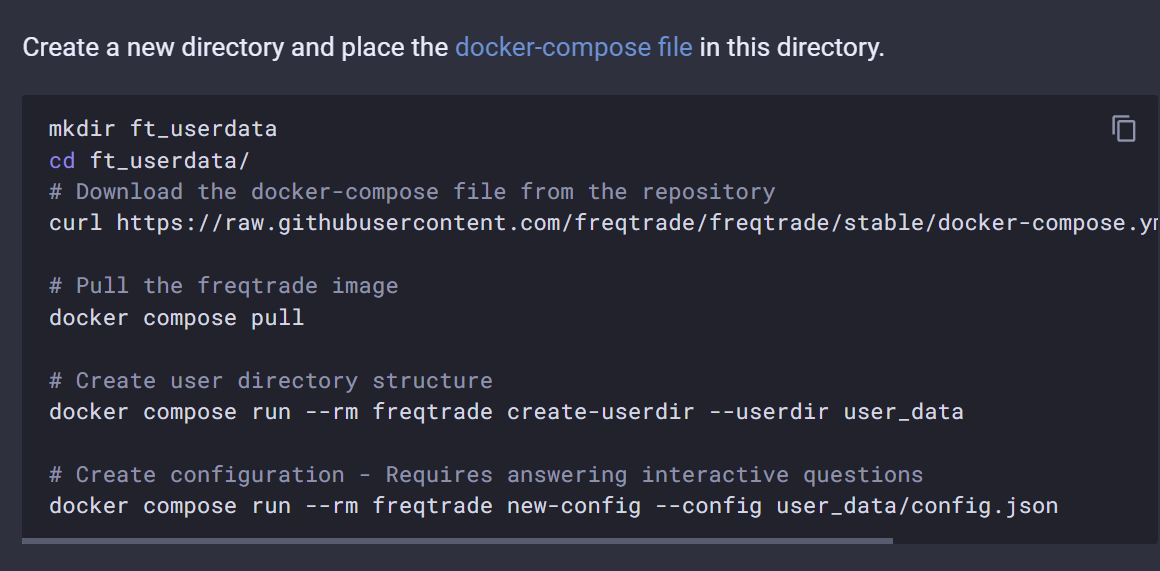Image resolution: width=1160 pixels, height=571 pixels.
Task: Click the '--userdir user_data' option text
Action: point(837,411)
